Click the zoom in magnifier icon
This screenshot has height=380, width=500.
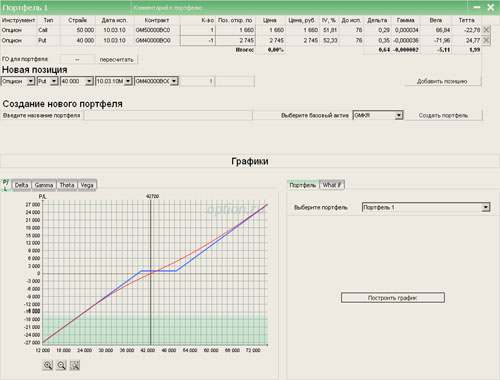click(48, 365)
